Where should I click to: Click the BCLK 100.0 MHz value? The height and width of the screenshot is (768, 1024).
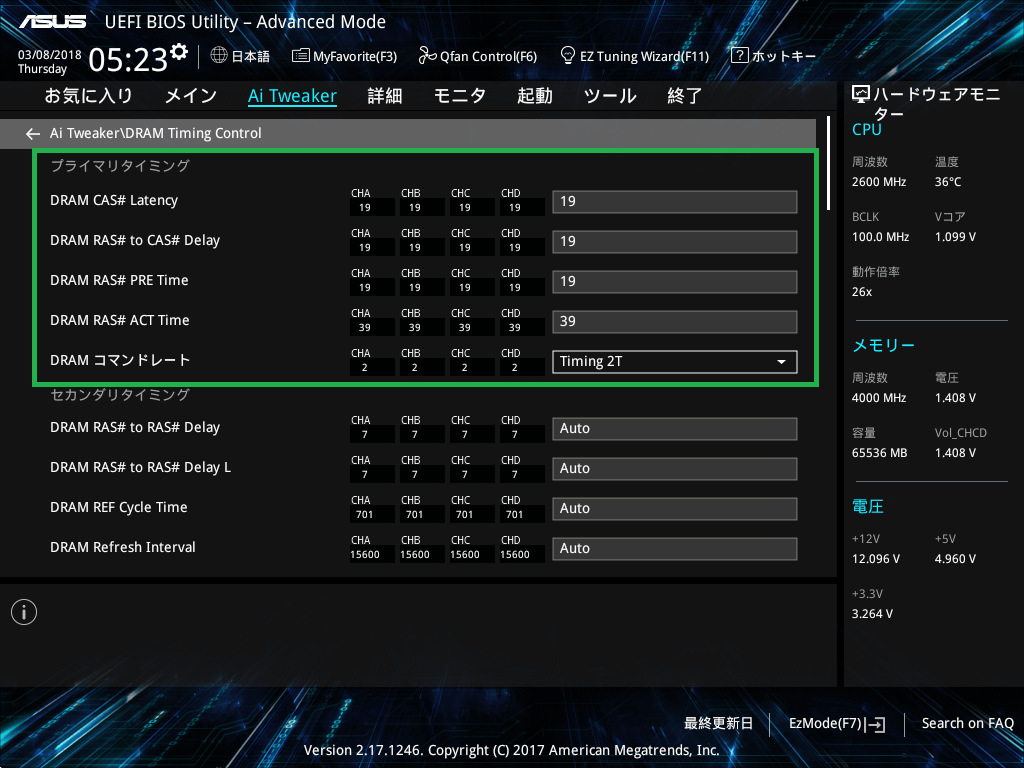click(880, 237)
